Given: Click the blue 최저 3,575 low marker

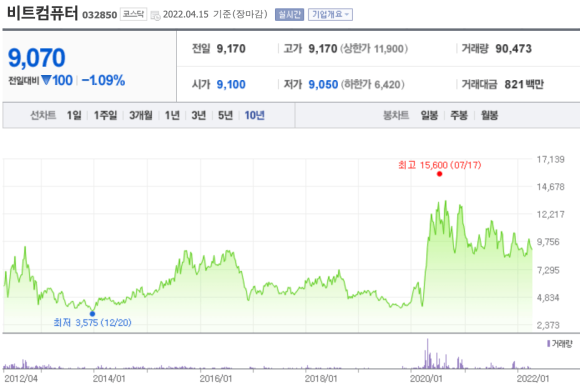Looking at the screenshot, I should pyautogui.click(x=92, y=314).
